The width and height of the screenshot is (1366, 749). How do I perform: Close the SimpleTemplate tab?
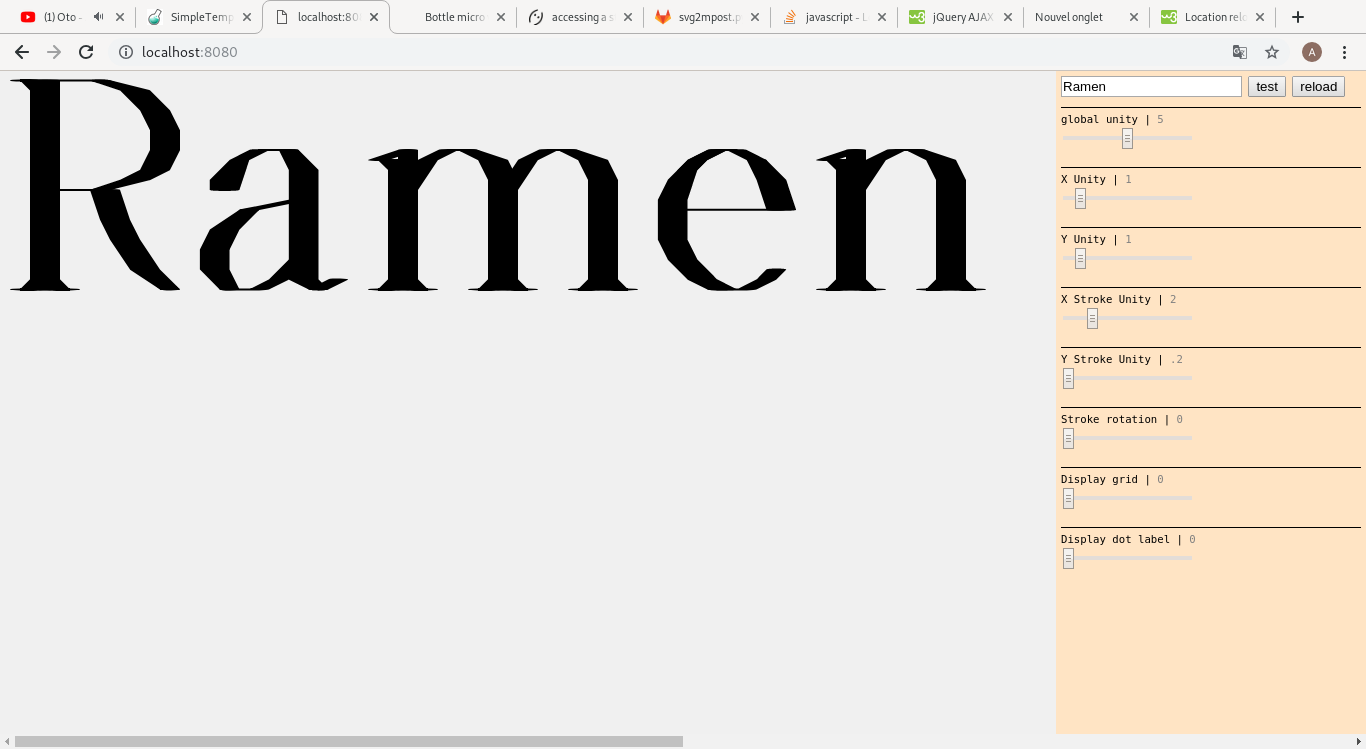247,17
